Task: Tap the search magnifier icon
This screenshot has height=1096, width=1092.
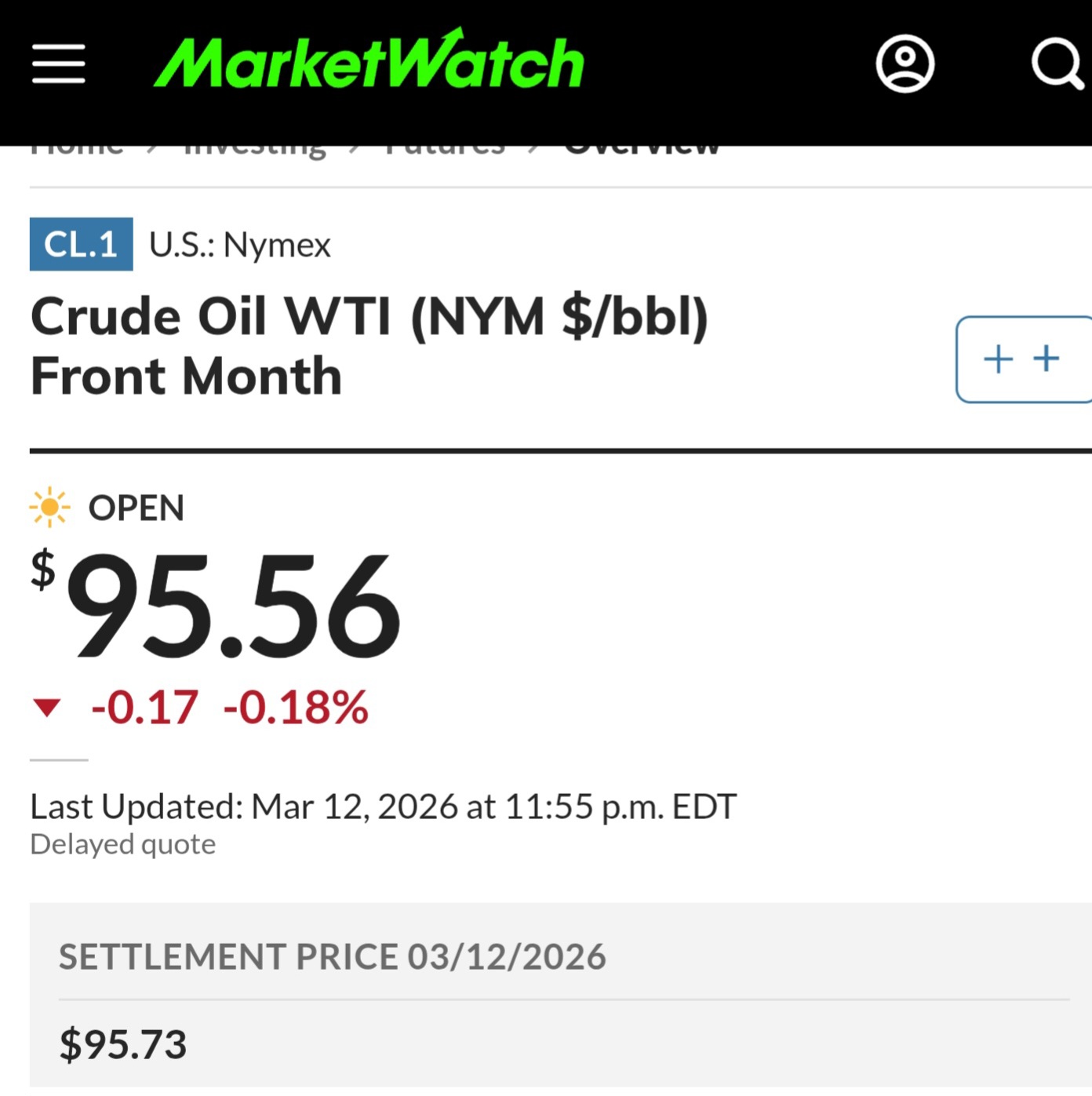Action: click(x=1057, y=64)
